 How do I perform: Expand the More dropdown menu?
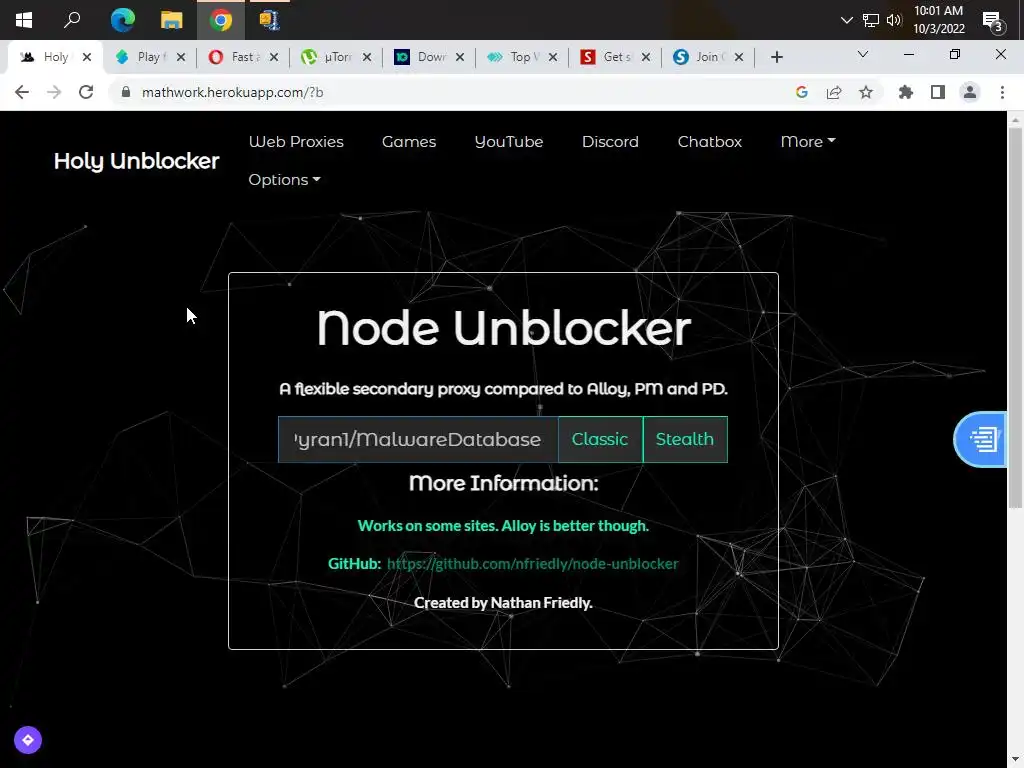click(808, 142)
